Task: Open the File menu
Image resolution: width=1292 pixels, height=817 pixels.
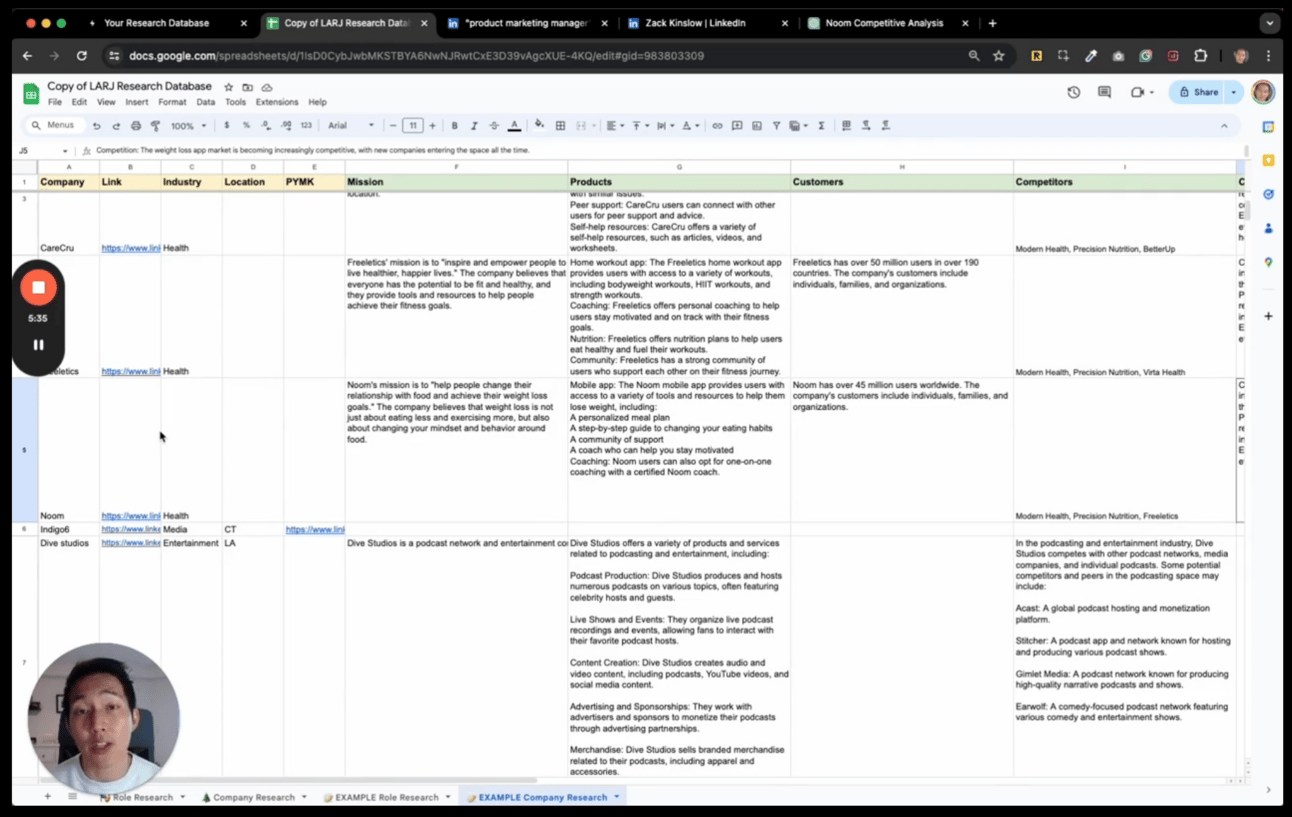Action: [x=55, y=102]
